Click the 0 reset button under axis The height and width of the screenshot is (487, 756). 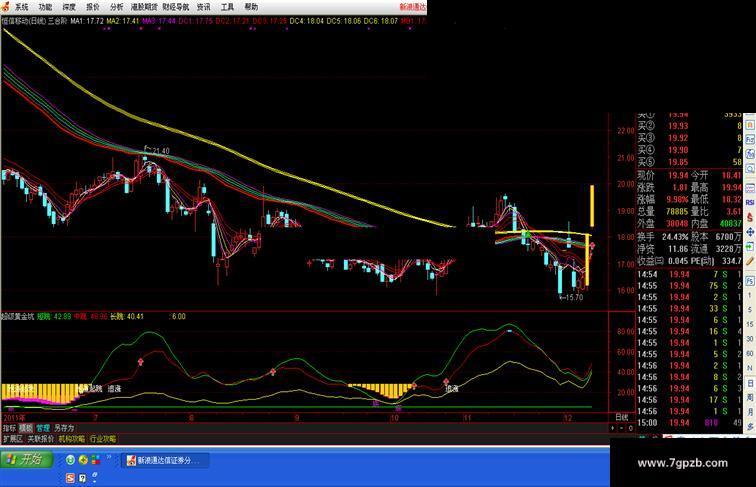click(630, 428)
